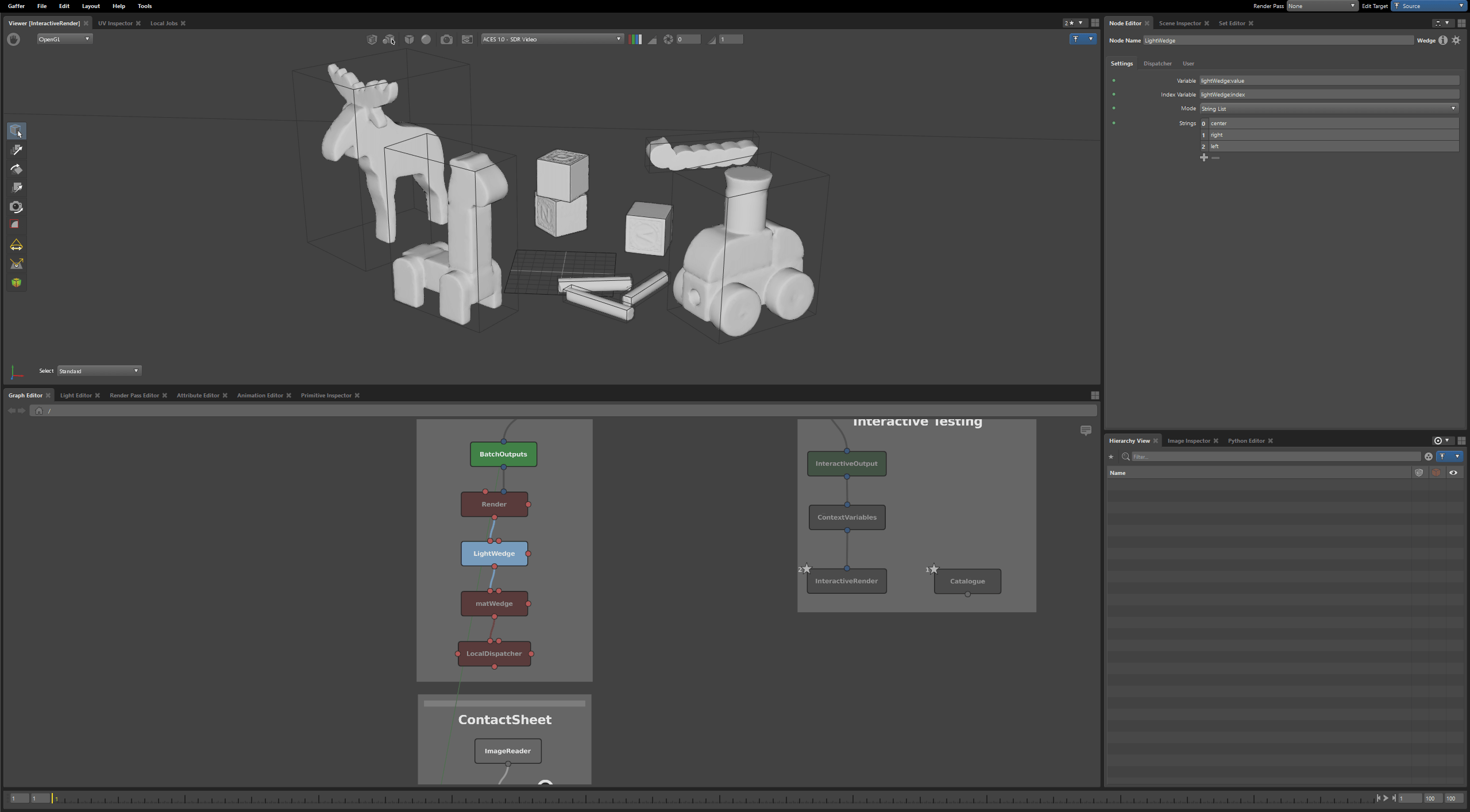Toggle the Mode plug enabled dot
The image size is (1470, 812).
pyautogui.click(x=1114, y=108)
